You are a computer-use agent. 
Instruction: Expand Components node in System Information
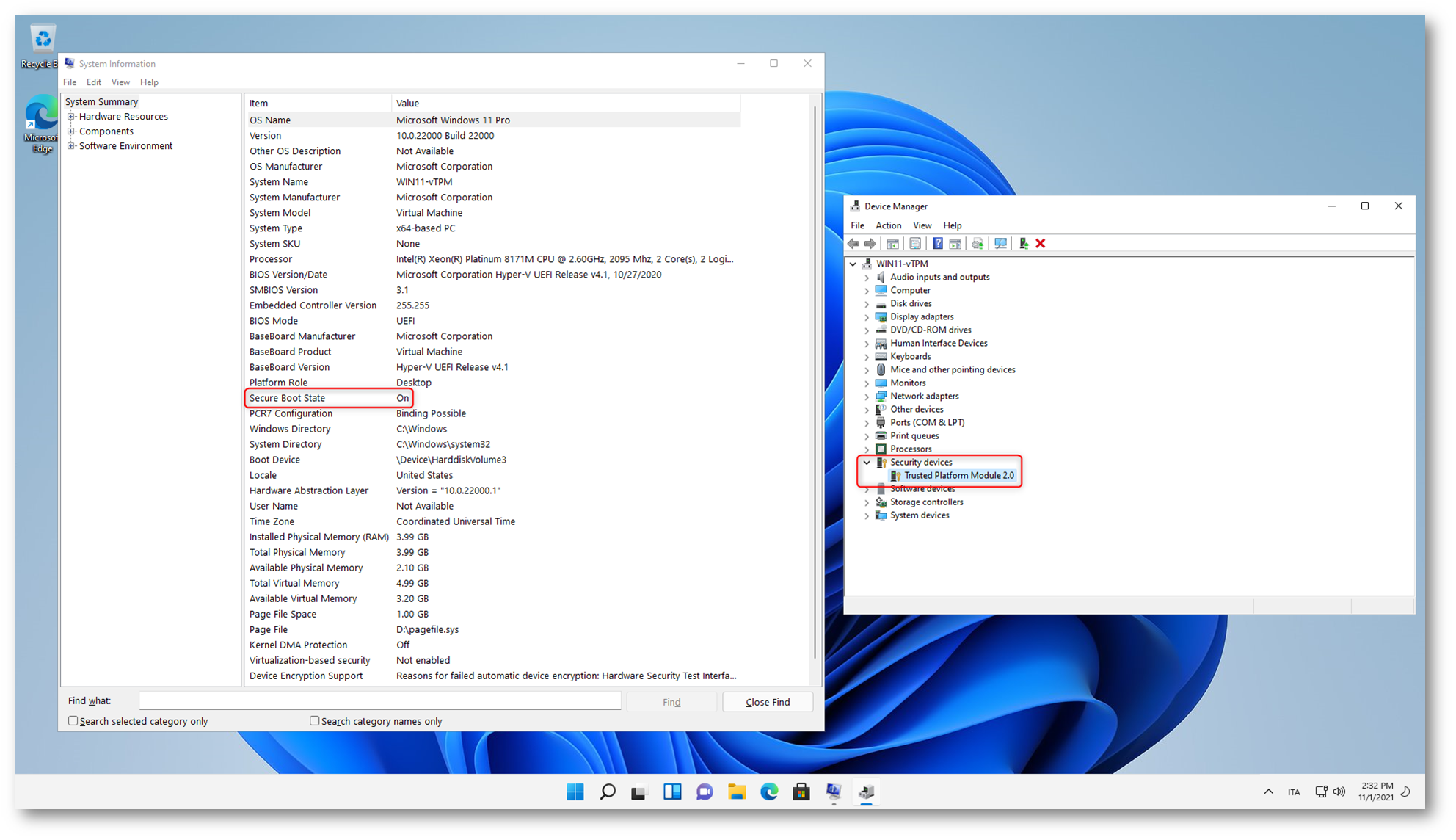(71, 131)
